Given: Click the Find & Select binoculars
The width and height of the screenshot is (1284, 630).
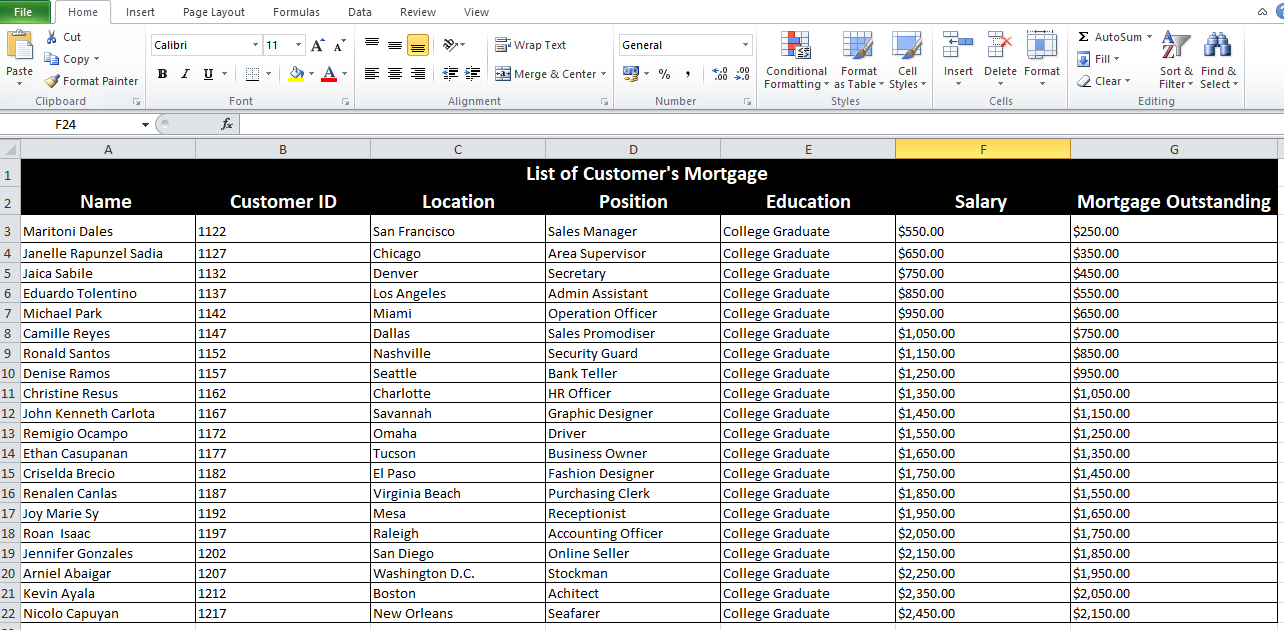Looking at the screenshot, I should (x=1218, y=46).
